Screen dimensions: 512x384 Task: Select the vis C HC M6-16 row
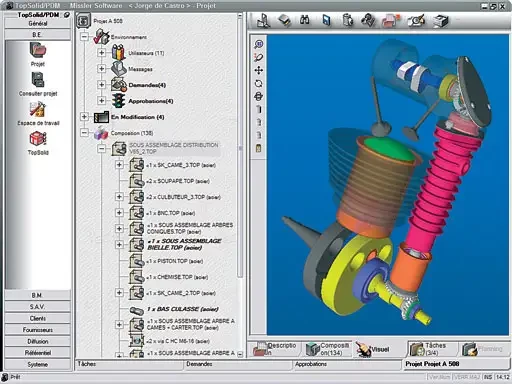tap(178, 341)
